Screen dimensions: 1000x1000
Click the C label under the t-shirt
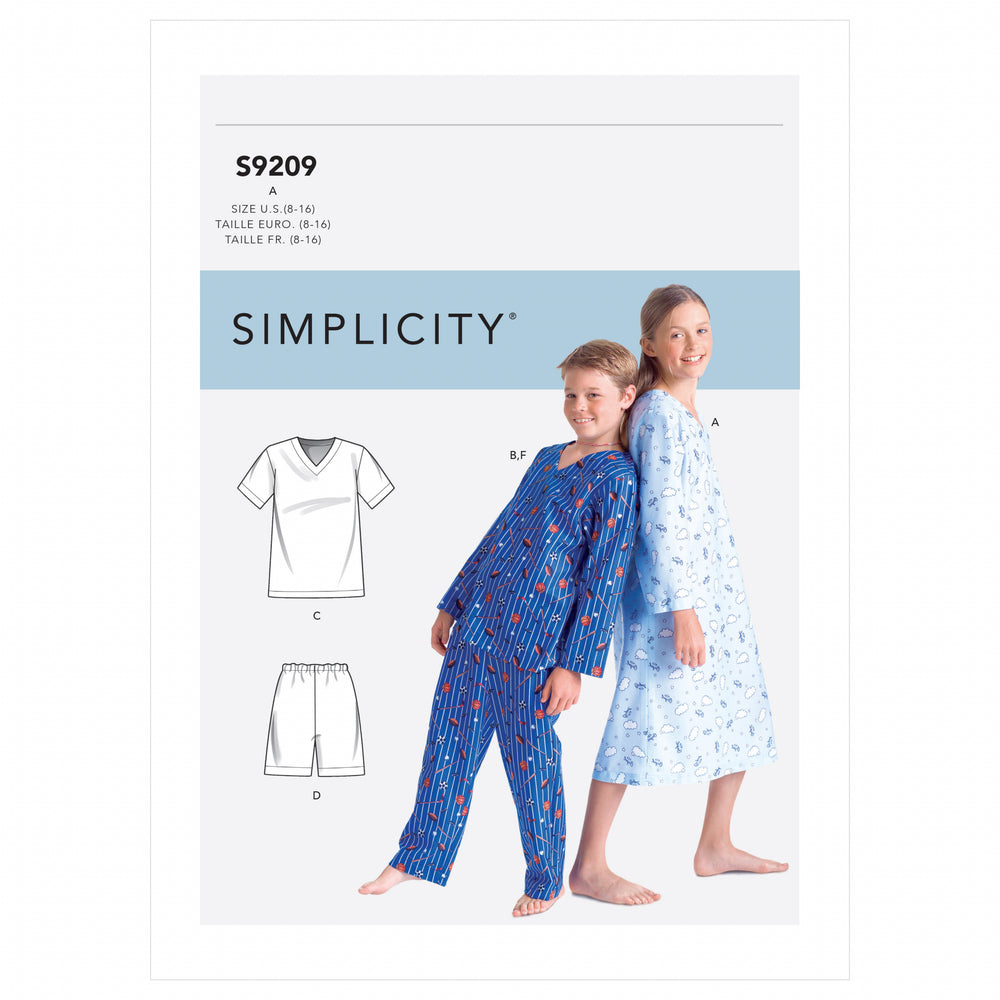[x=316, y=616]
